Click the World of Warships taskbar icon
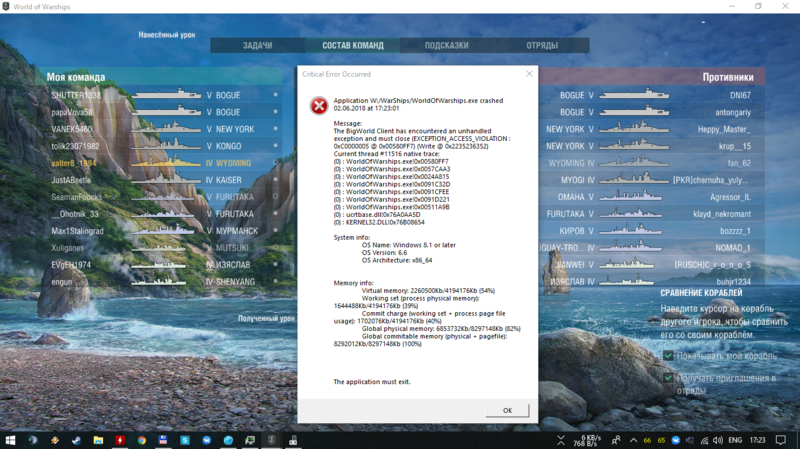 271,440
